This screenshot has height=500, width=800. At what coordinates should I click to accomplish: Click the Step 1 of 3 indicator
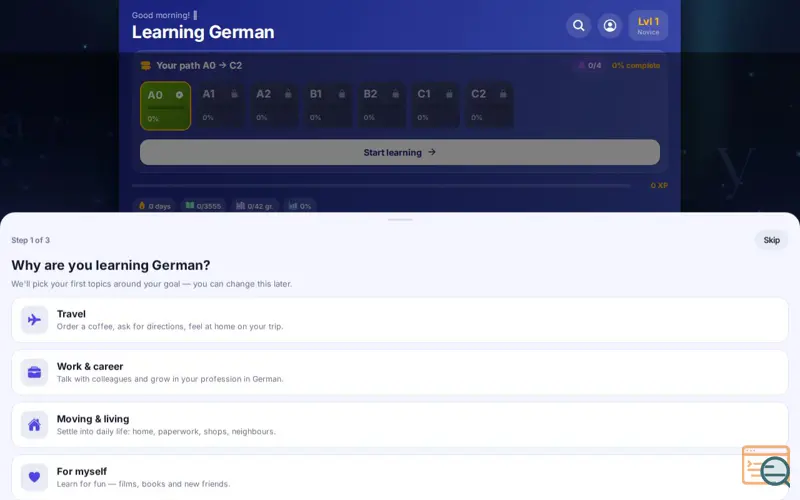coord(31,240)
